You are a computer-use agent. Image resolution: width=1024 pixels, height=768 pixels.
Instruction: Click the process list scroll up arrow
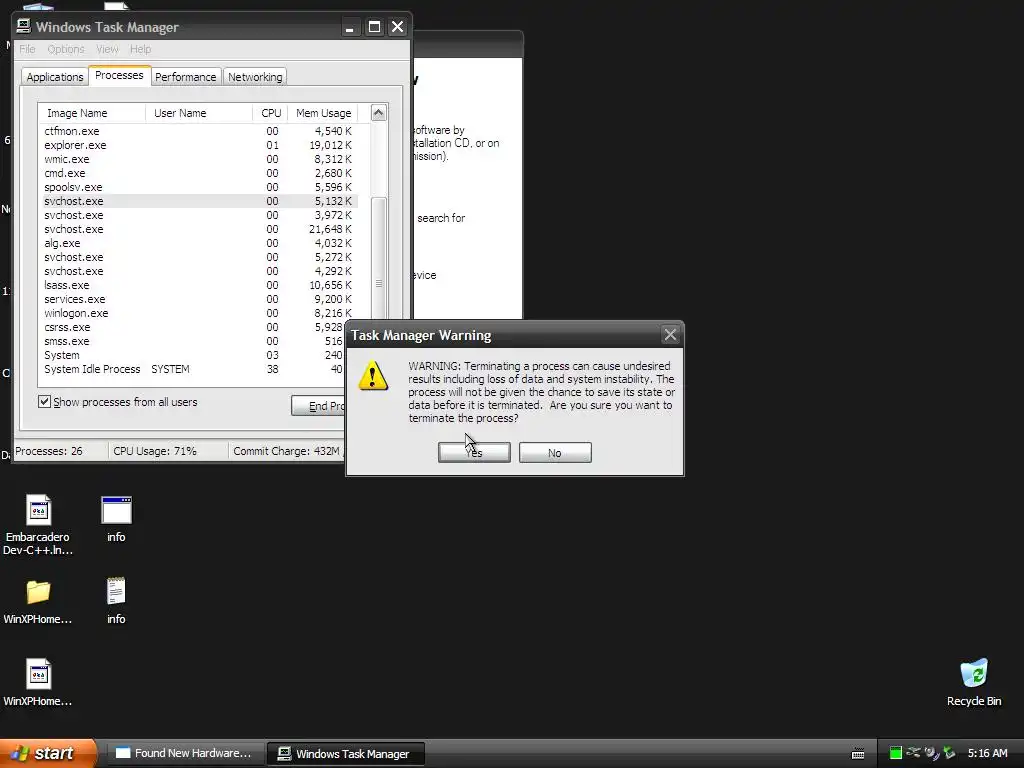coord(379,113)
